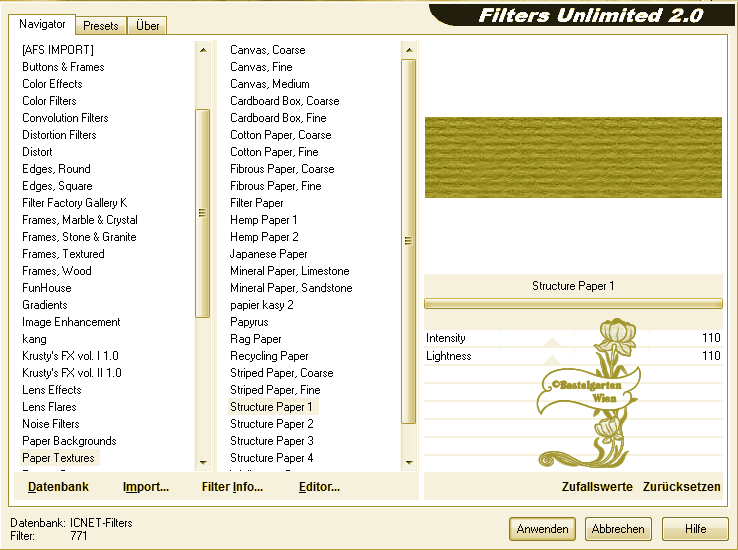The image size is (738, 550).
Task: Click Zurücksetzen to reset values
Action: 682,486
